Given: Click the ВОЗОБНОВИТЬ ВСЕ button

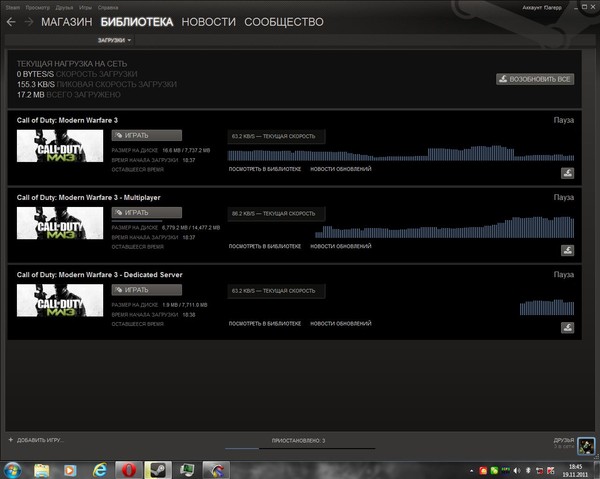Looking at the screenshot, I should [x=535, y=79].
